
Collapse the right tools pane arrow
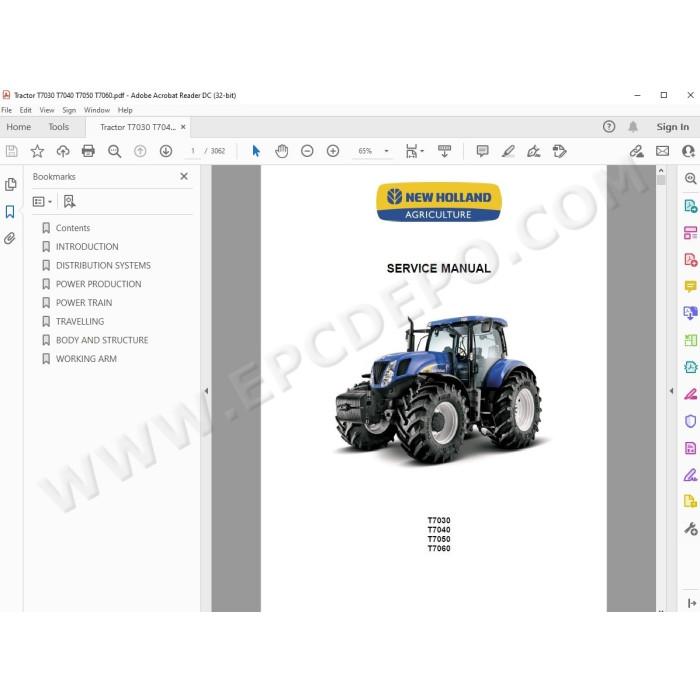(x=671, y=391)
